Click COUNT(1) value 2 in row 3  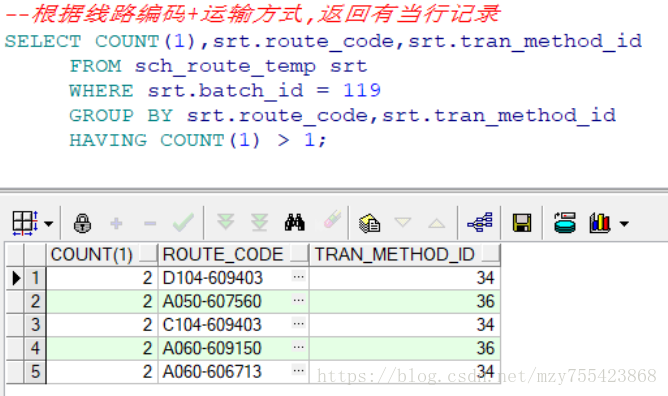click(102, 325)
